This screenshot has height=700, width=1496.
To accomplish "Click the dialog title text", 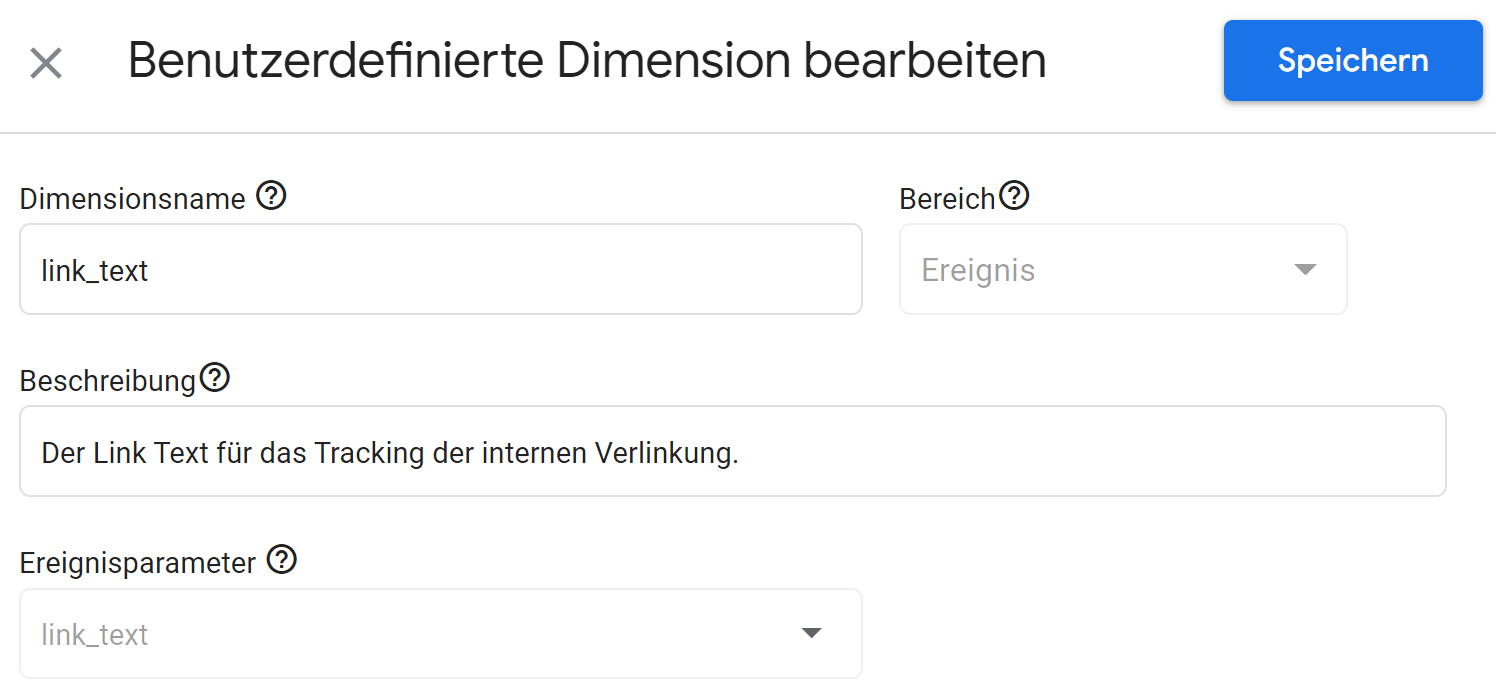I will [586, 60].
